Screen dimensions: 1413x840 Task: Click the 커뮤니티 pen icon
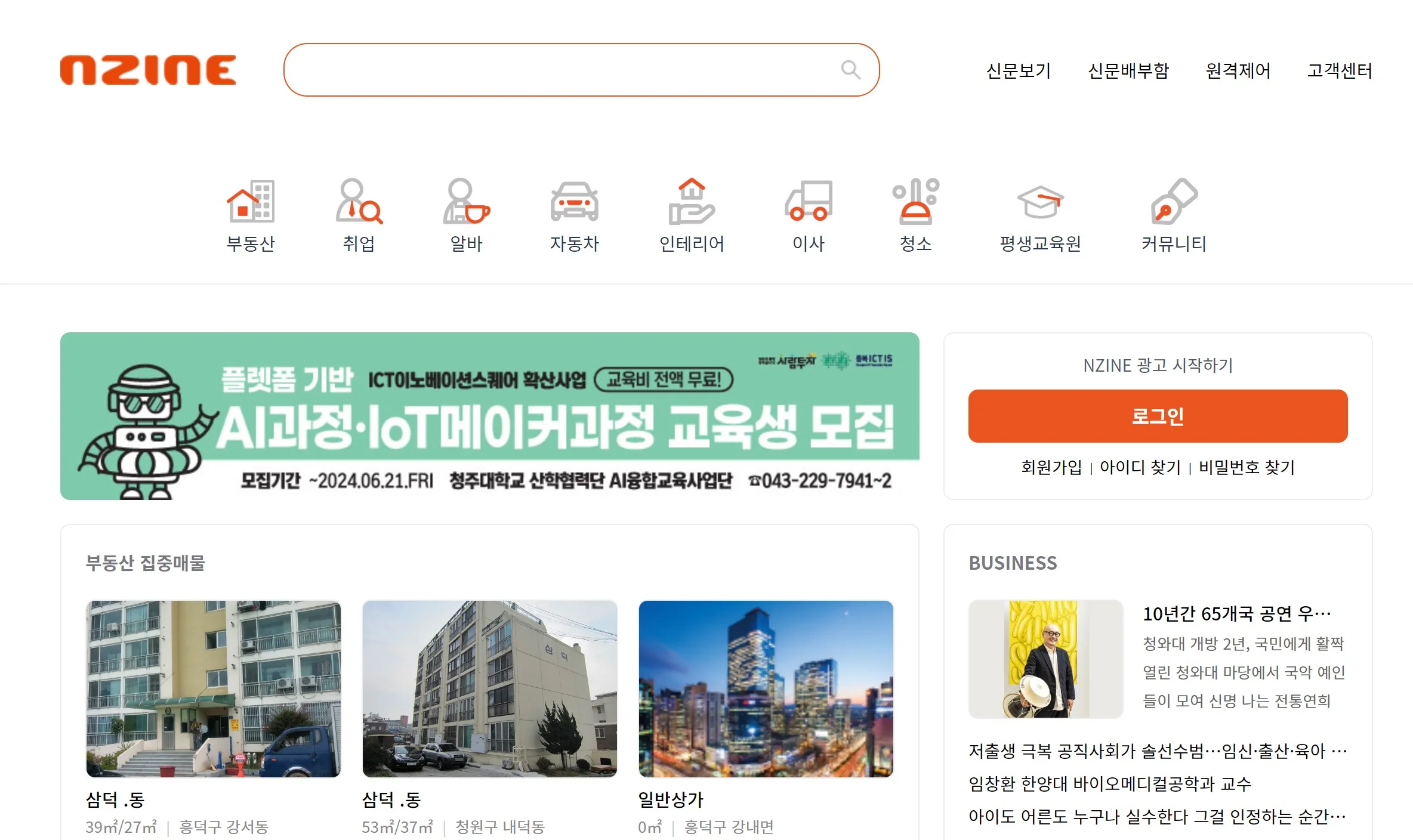point(1173,202)
